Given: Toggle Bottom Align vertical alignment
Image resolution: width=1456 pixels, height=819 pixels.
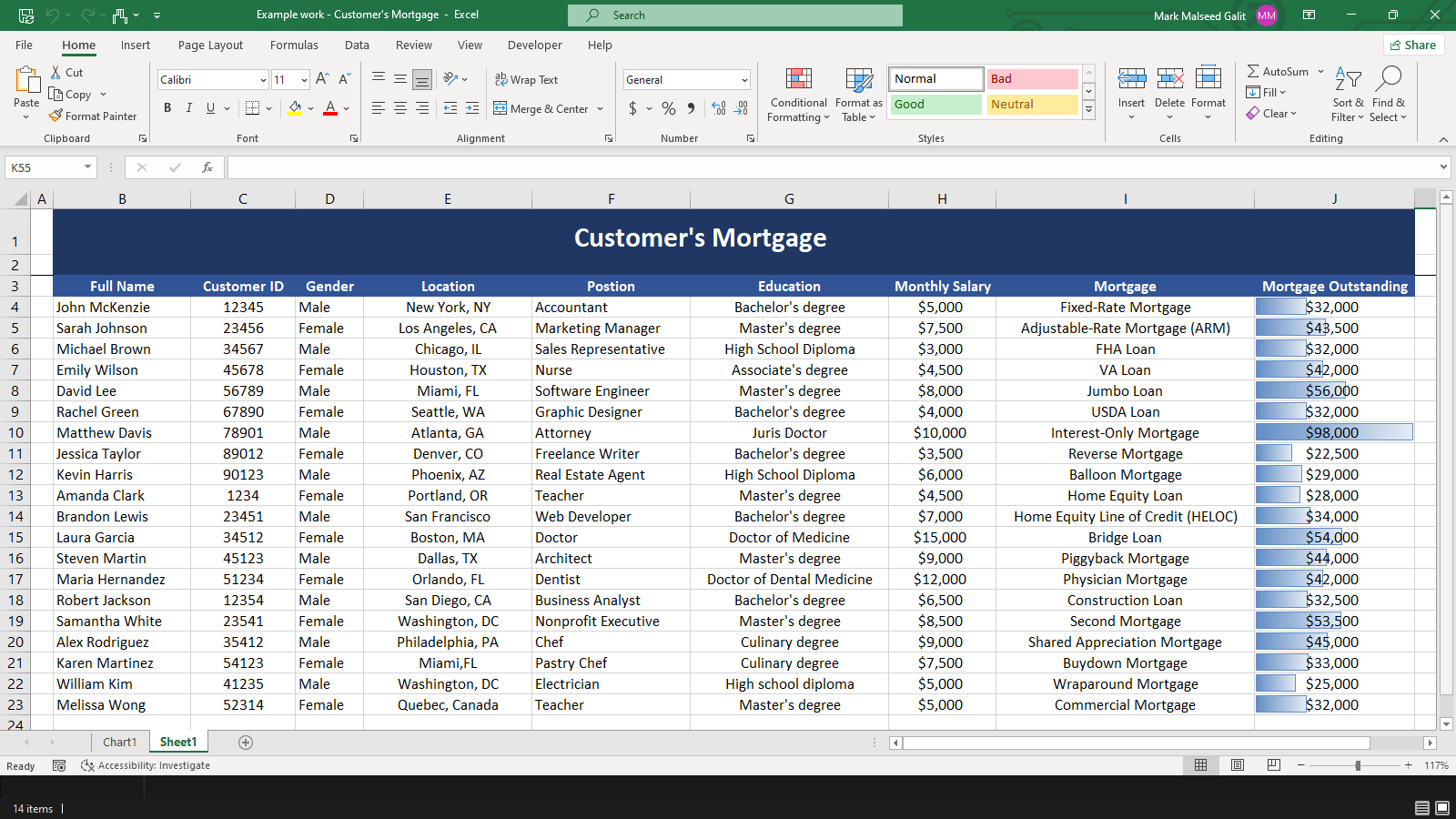Looking at the screenshot, I should (x=422, y=79).
